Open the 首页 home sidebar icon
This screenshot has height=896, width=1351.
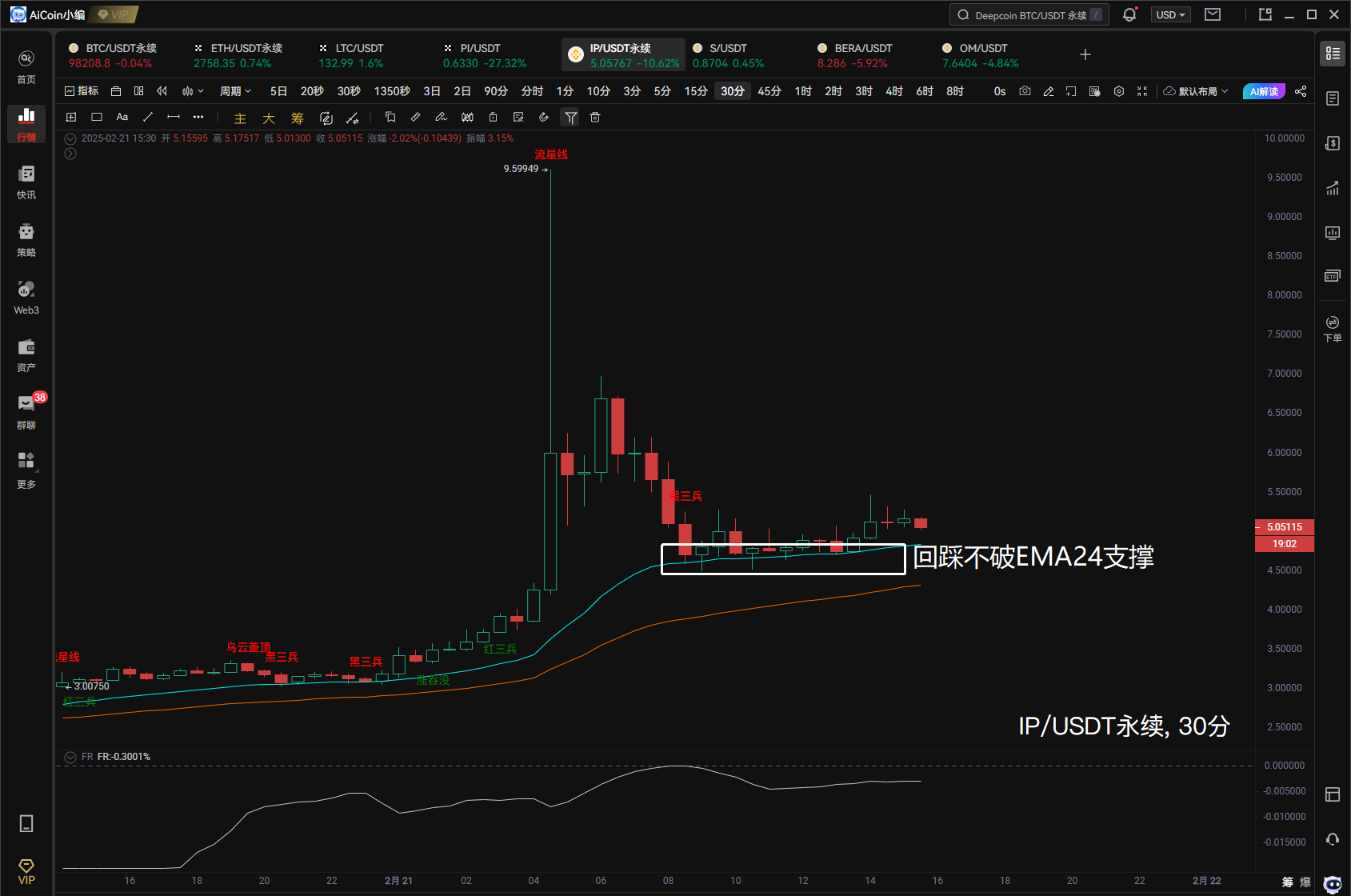pyautogui.click(x=26, y=66)
